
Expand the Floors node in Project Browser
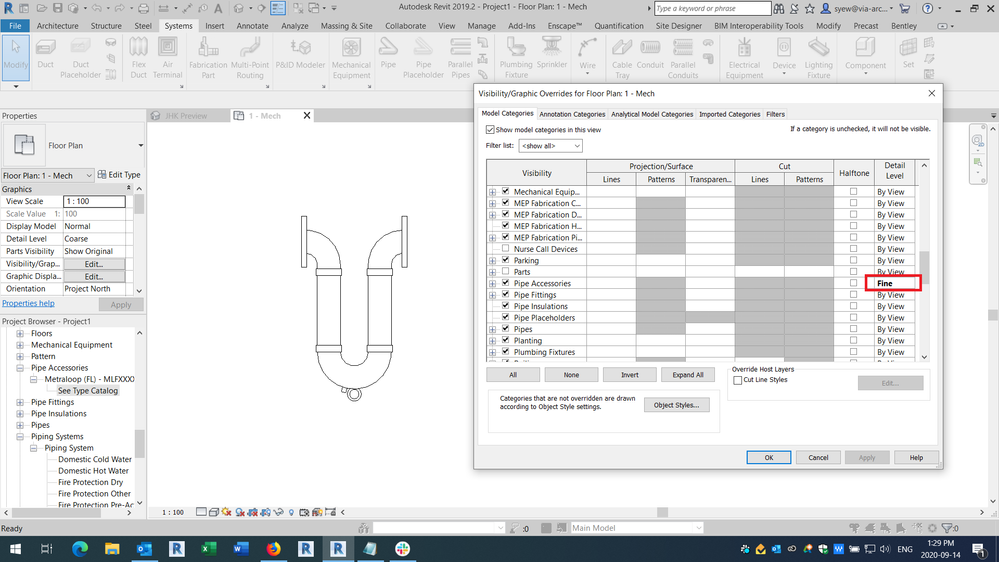tap(20, 333)
